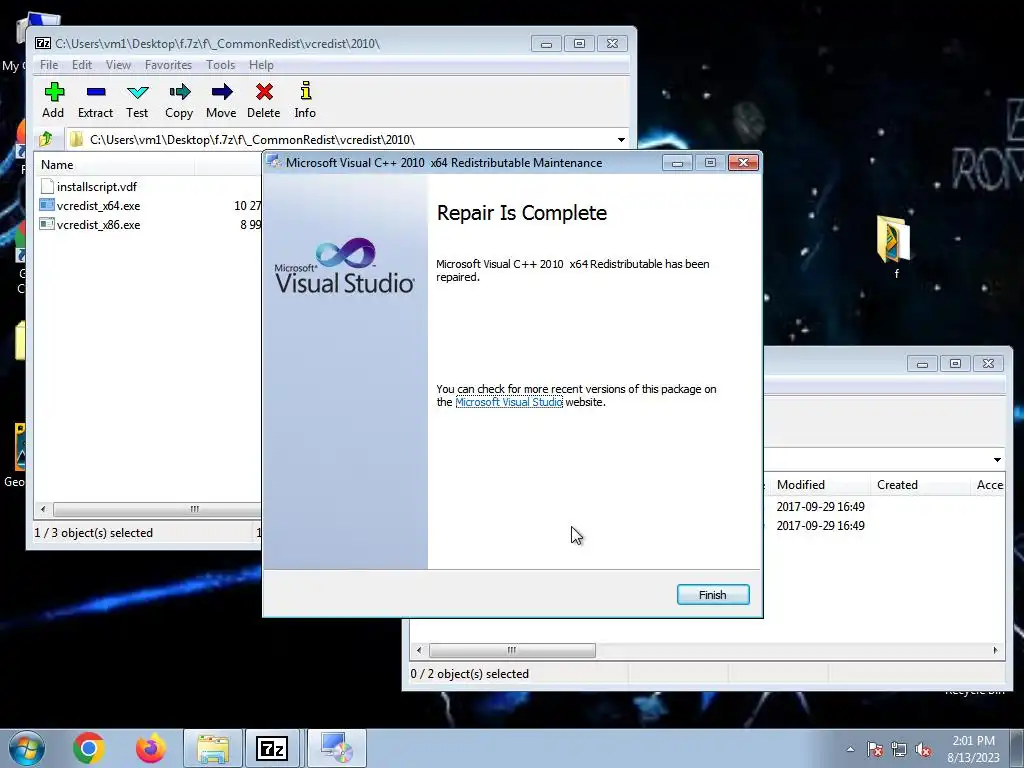Minimize the rear 7-Zip window
Viewport: 1024px width, 768px height.
point(922,364)
